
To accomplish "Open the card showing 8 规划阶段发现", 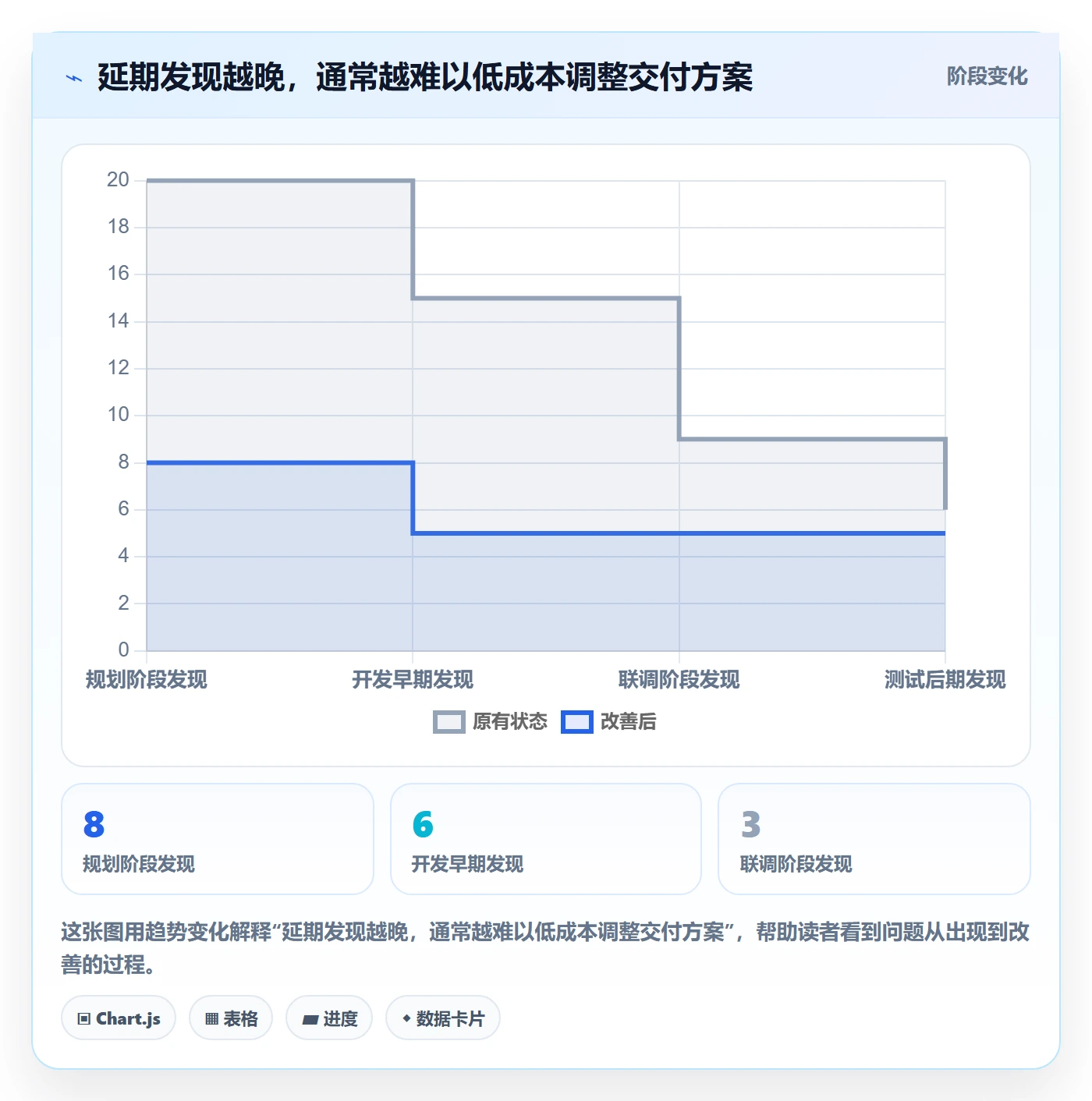I will tap(218, 839).
